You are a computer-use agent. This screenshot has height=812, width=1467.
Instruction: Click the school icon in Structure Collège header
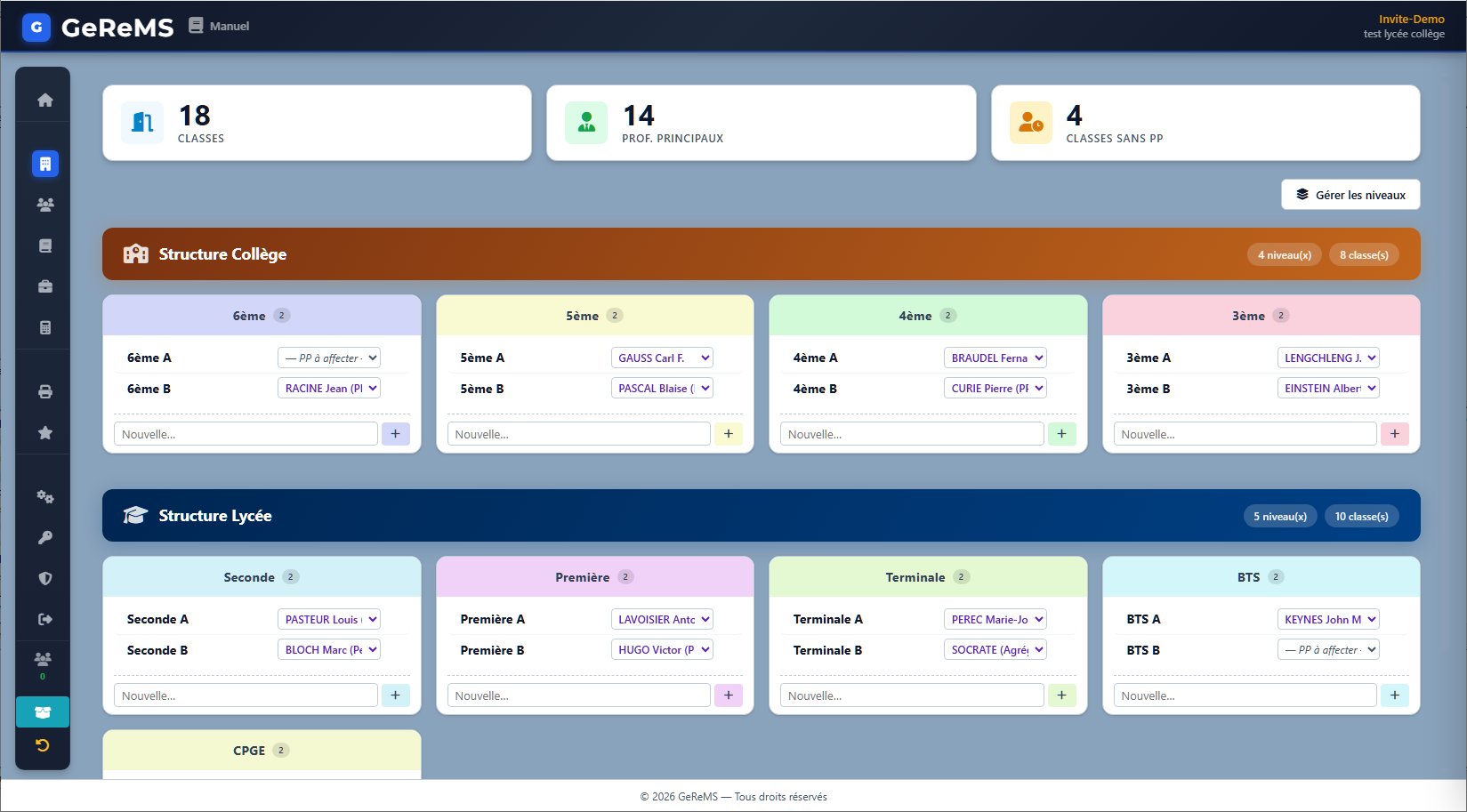point(135,254)
